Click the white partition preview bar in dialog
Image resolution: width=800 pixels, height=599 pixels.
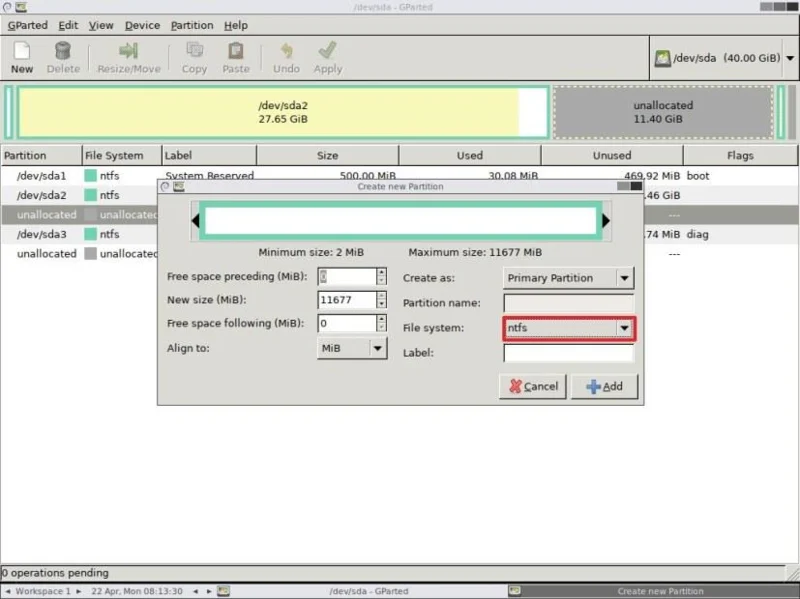401,220
